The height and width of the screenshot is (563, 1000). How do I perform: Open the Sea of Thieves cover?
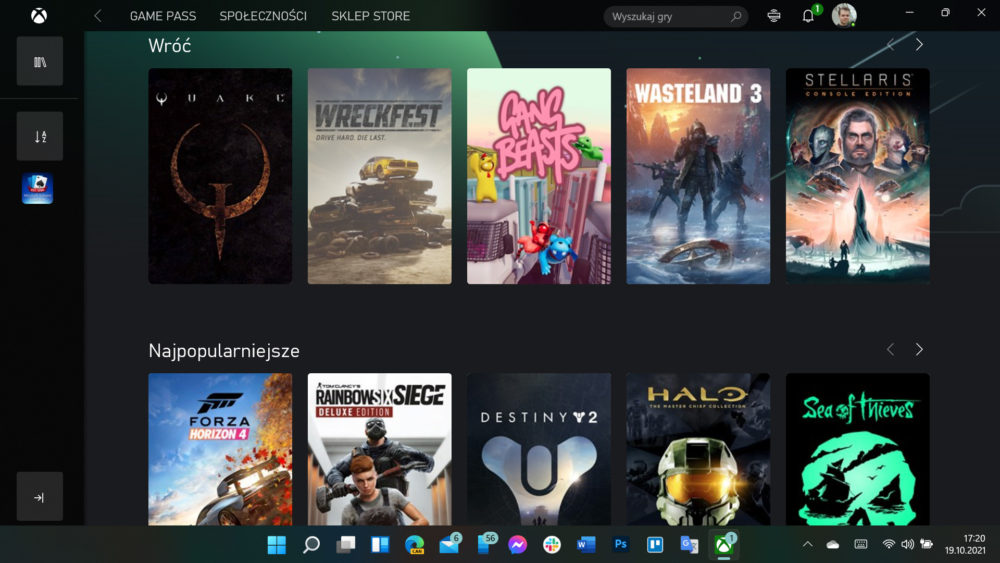tap(858, 450)
